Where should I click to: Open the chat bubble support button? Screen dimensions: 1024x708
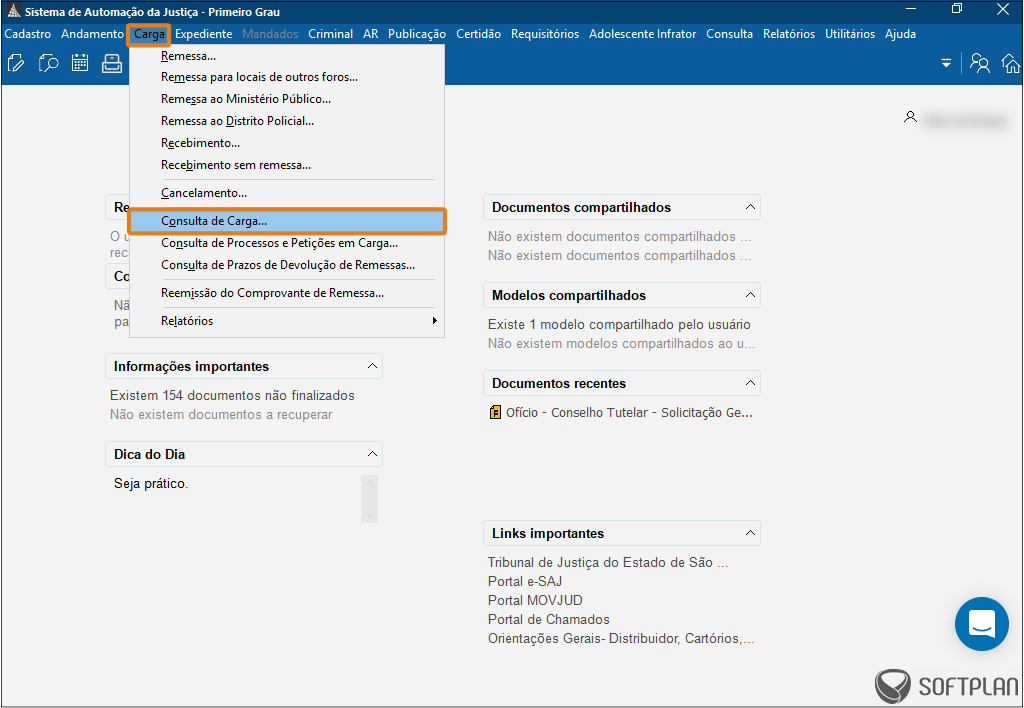click(982, 624)
